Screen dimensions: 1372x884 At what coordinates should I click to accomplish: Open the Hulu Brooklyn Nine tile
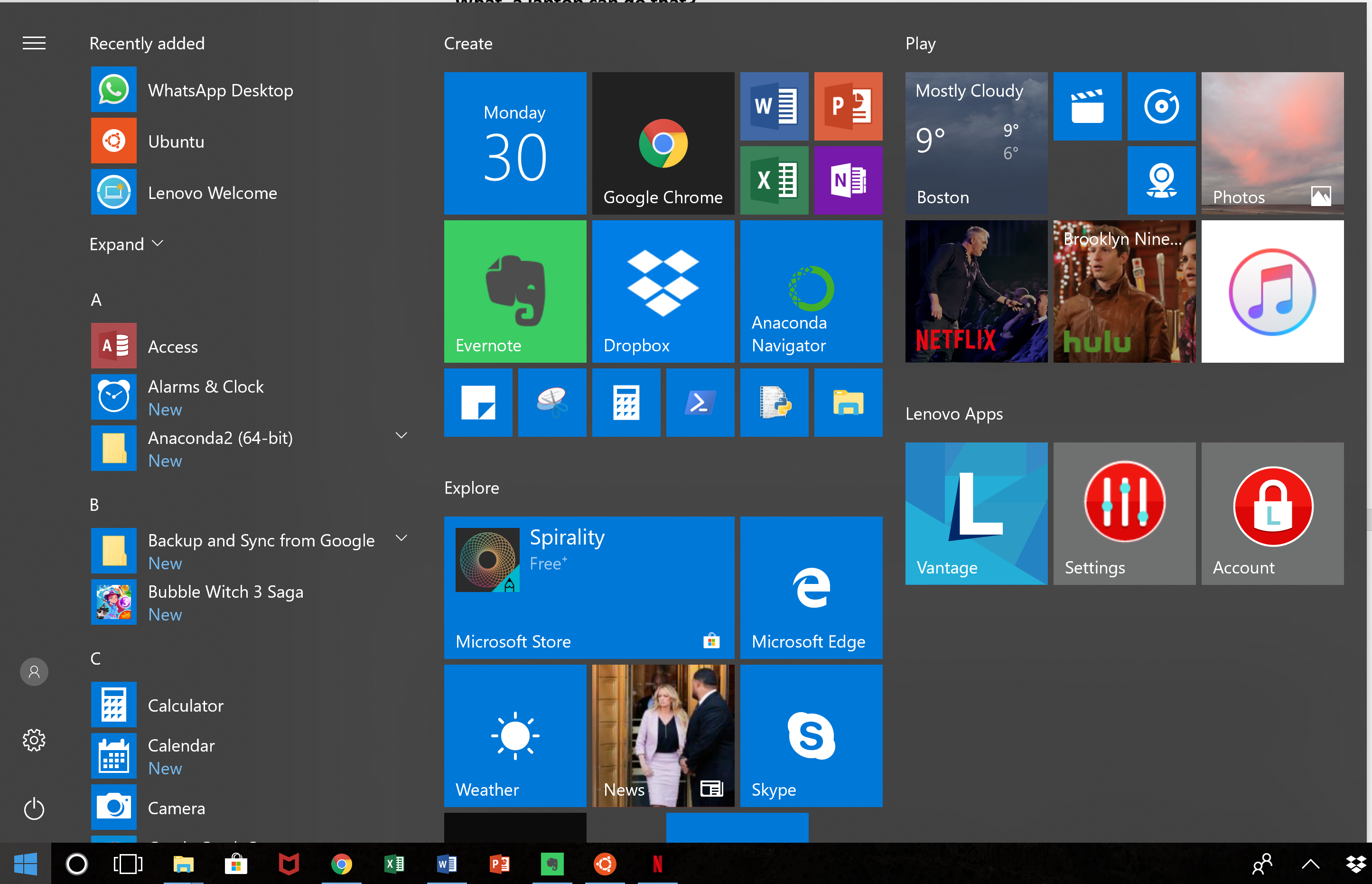1124,291
